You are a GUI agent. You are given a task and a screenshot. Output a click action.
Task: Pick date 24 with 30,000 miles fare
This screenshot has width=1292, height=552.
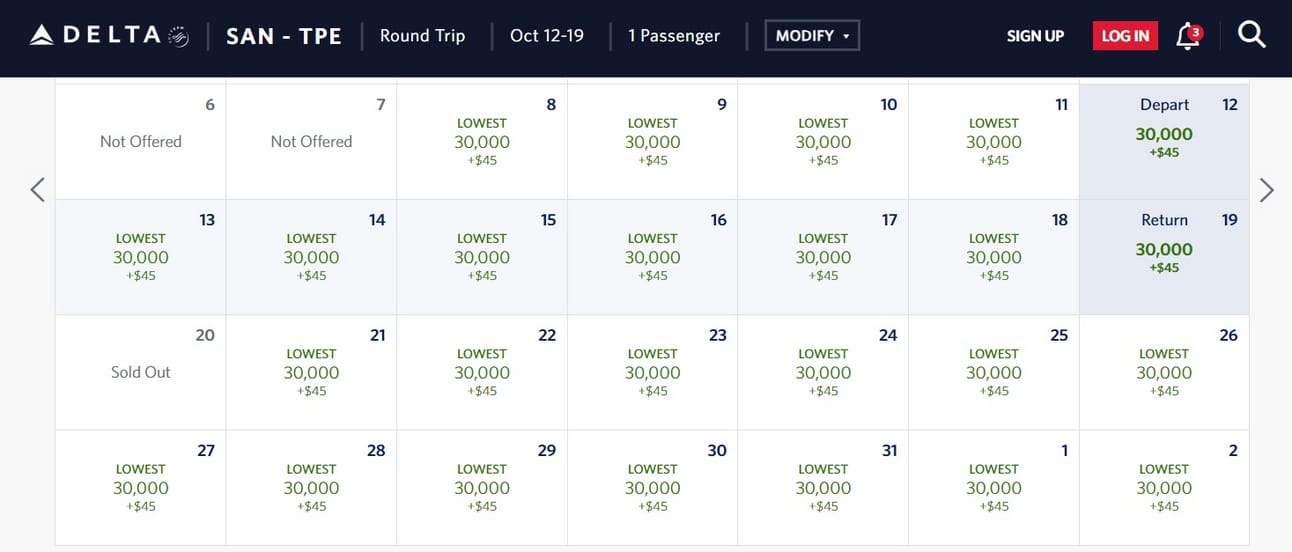(823, 372)
